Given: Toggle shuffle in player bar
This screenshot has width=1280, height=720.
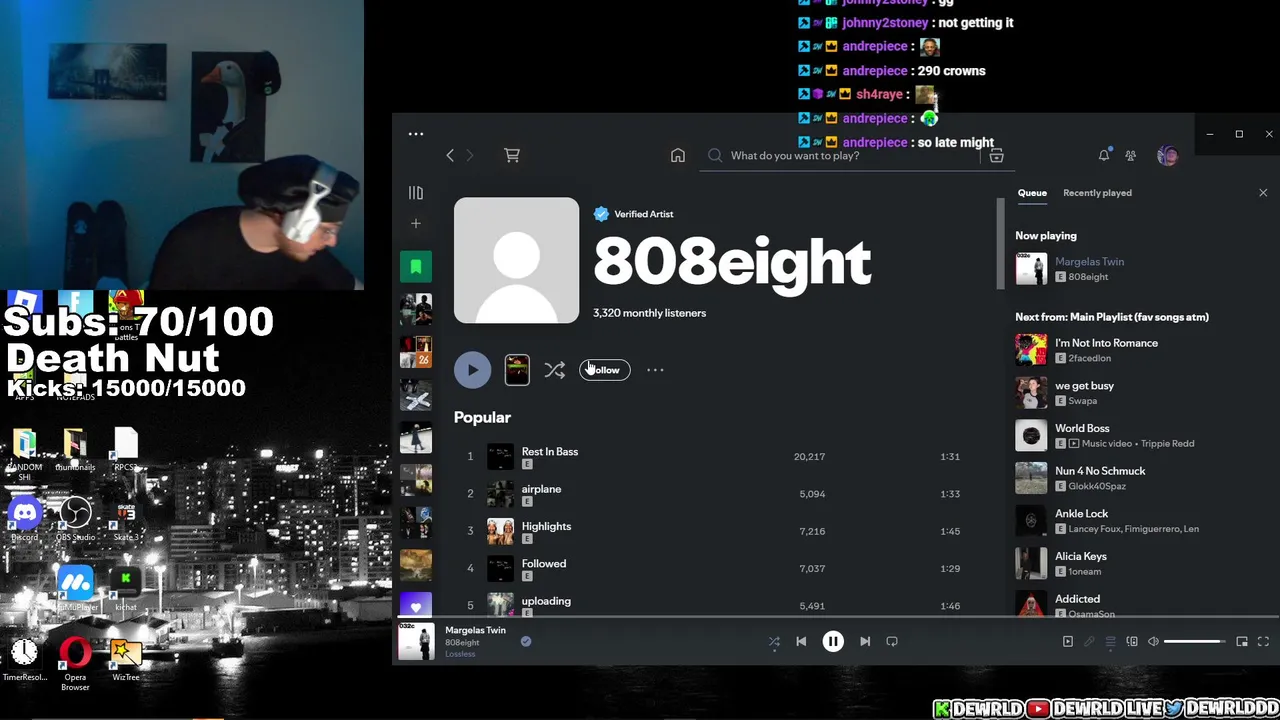Looking at the screenshot, I should click(774, 642).
